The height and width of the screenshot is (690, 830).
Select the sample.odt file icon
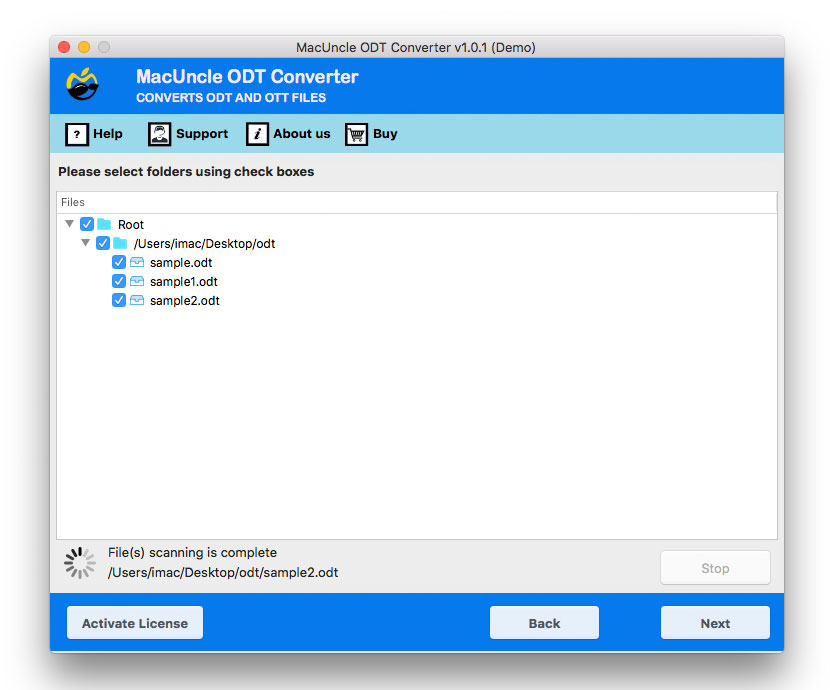click(136, 262)
